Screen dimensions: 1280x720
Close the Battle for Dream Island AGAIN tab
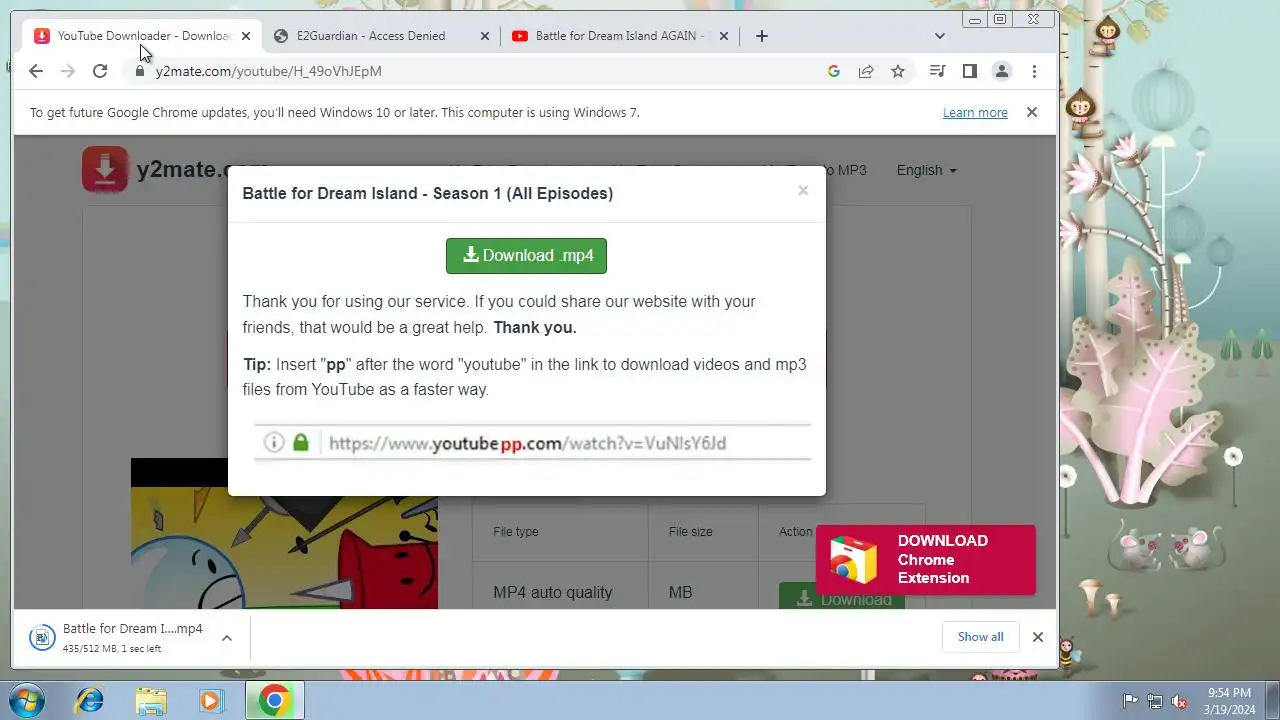tap(724, 36)
